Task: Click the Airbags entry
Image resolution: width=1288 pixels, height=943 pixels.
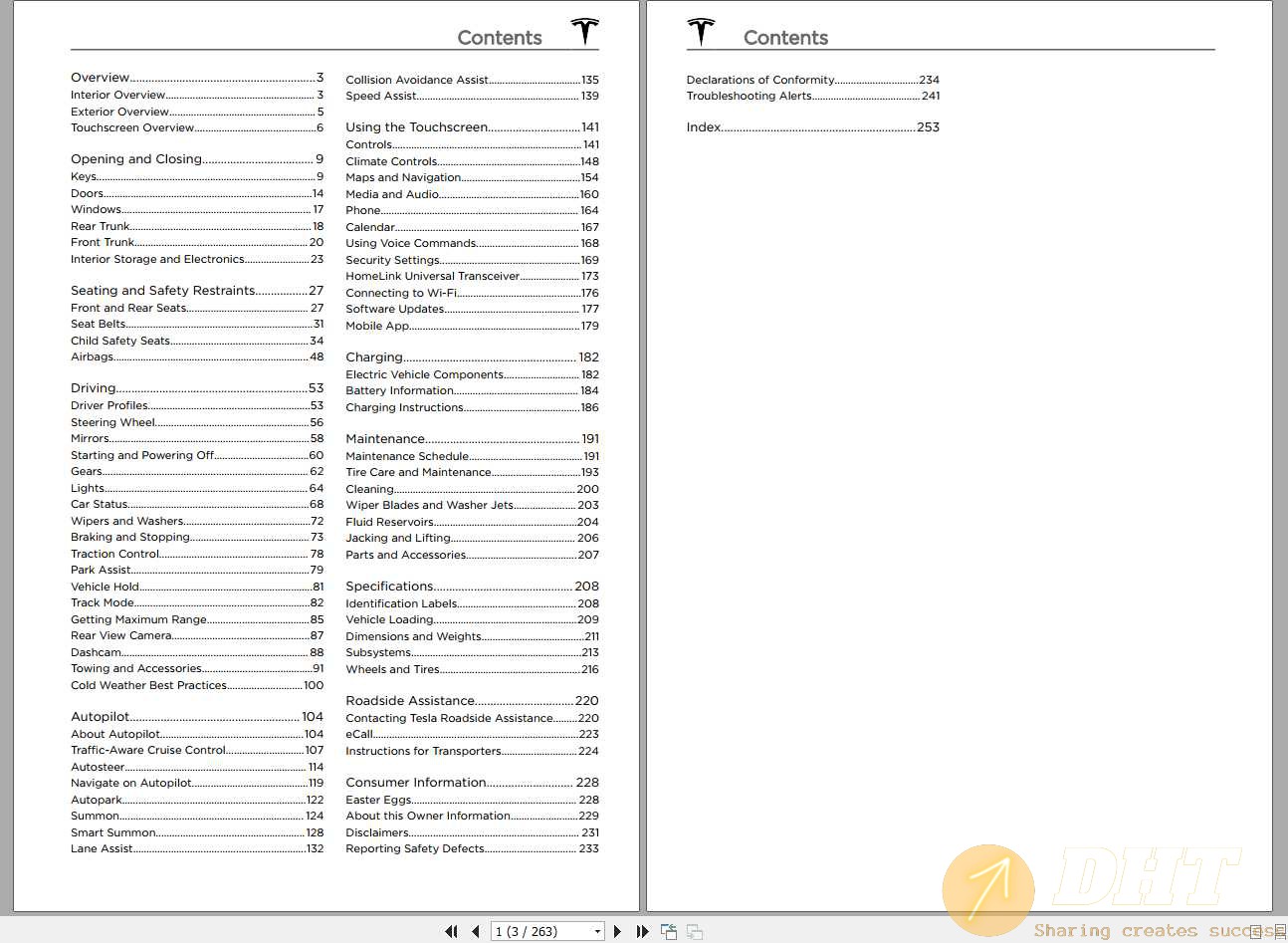Action: click(197, 357)
